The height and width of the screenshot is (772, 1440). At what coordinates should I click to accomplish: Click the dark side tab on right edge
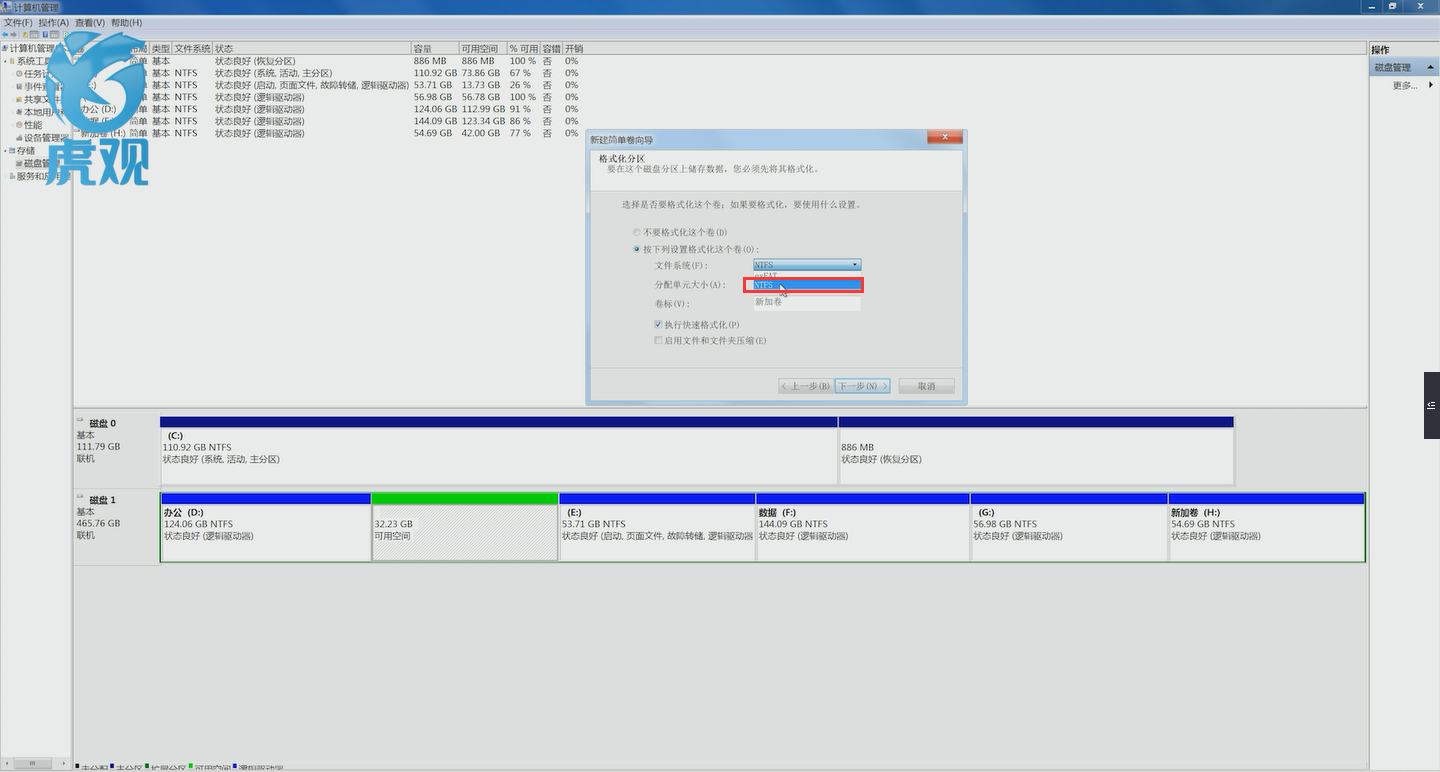[x=1432, y=405]
